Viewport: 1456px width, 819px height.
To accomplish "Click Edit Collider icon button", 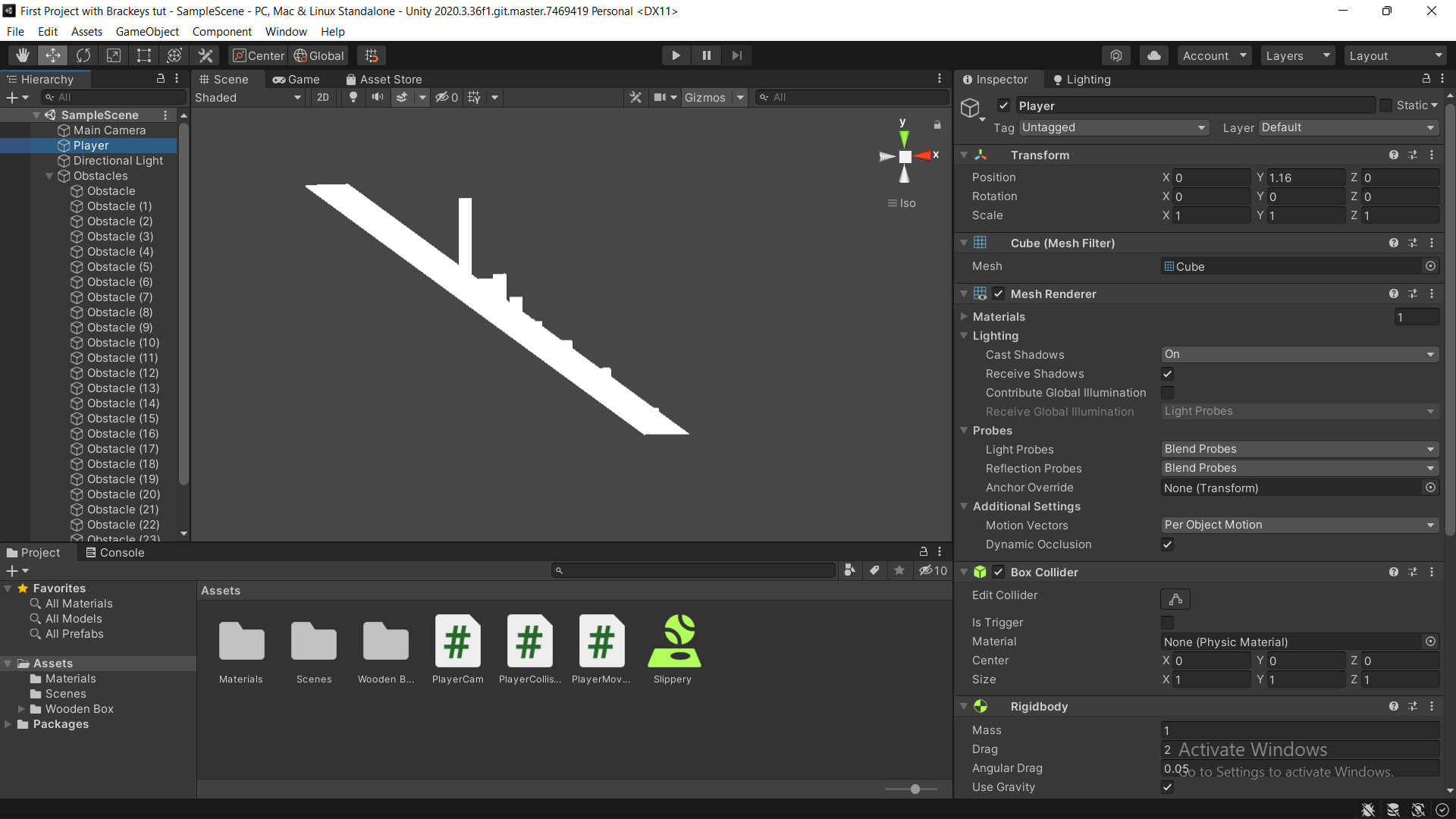I will coord(1175,599).
